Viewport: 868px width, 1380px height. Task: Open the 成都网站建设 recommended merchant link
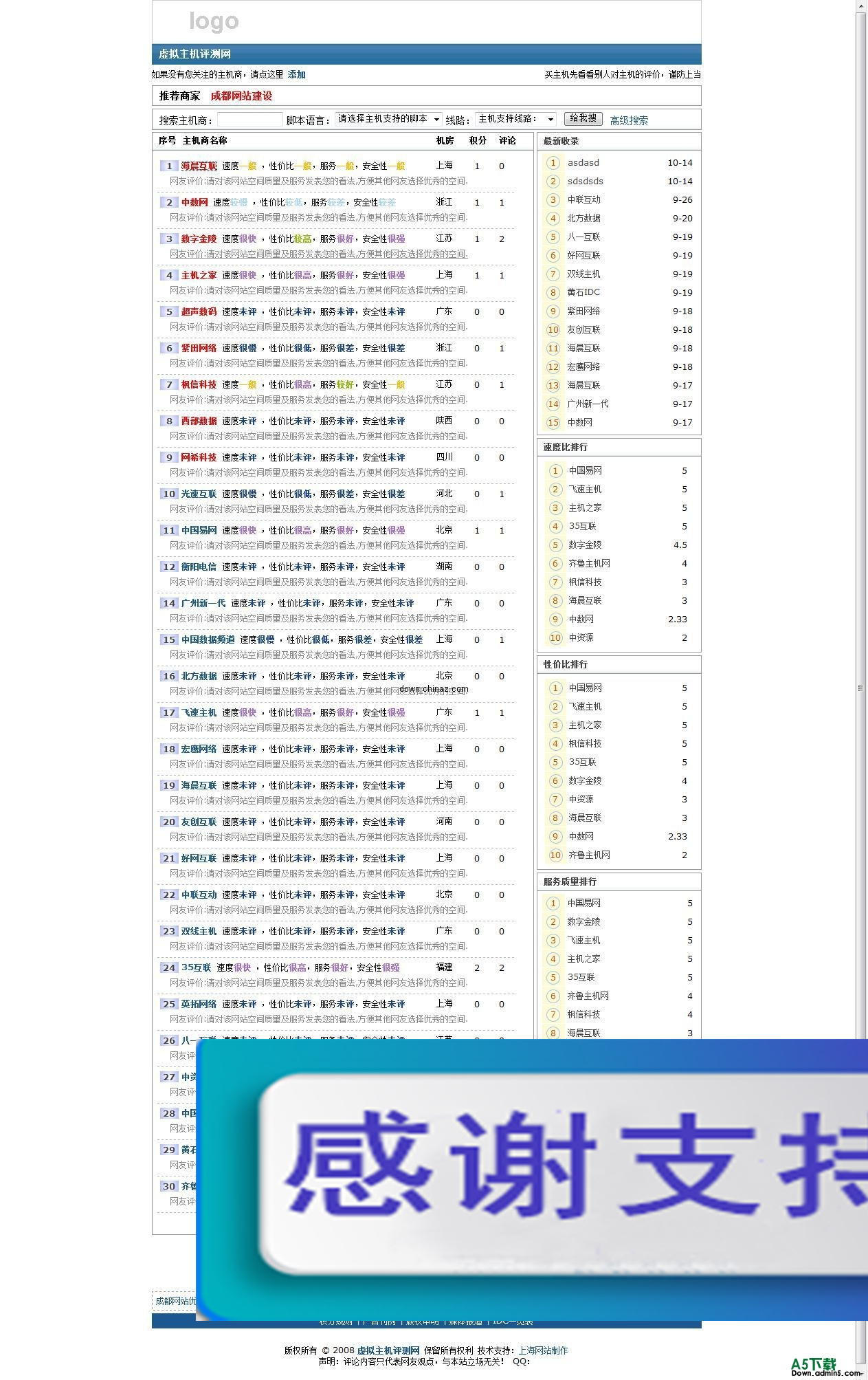[241, 96]
